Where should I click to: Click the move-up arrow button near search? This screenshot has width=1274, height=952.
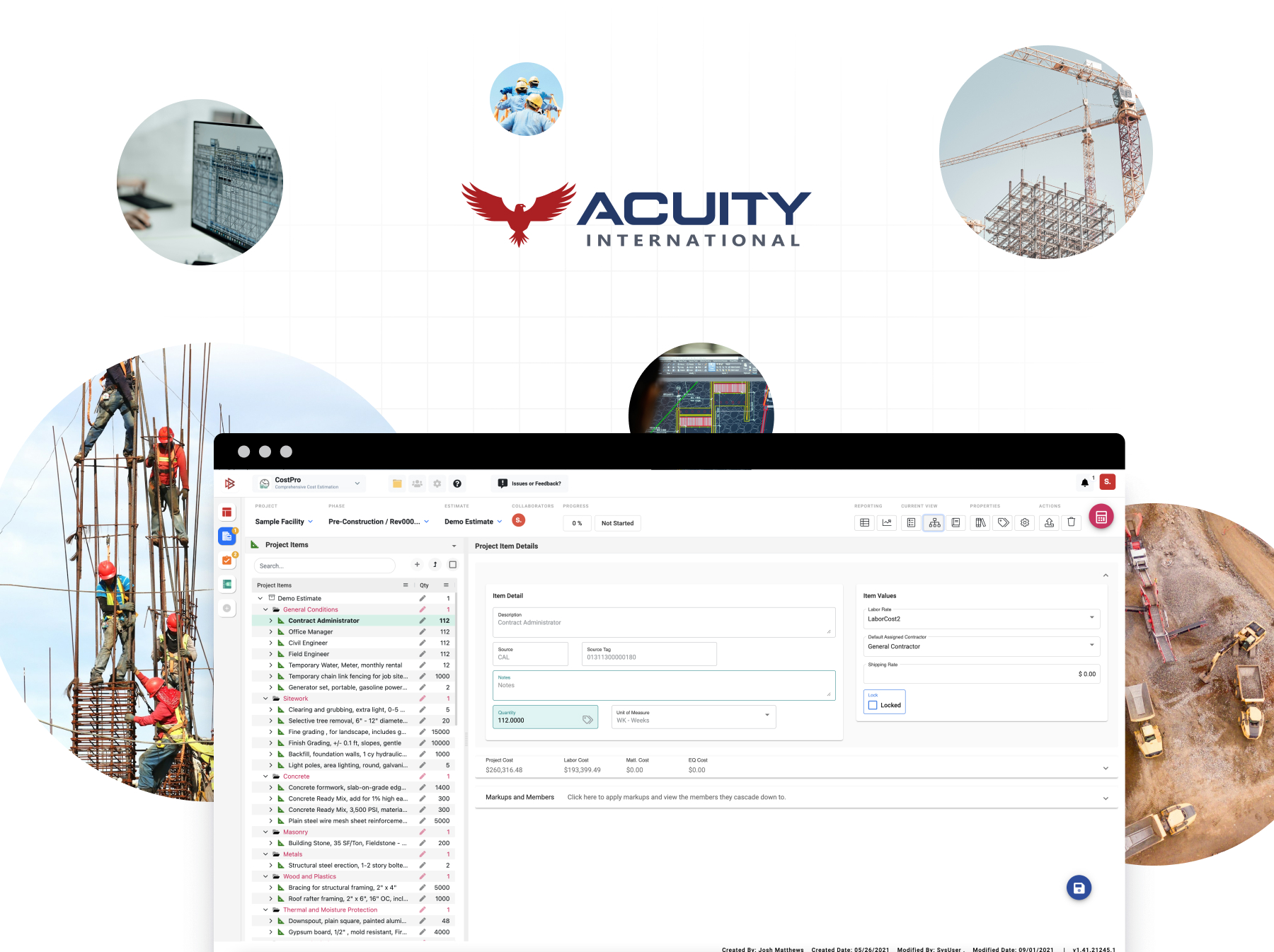[x=435, y=565]
